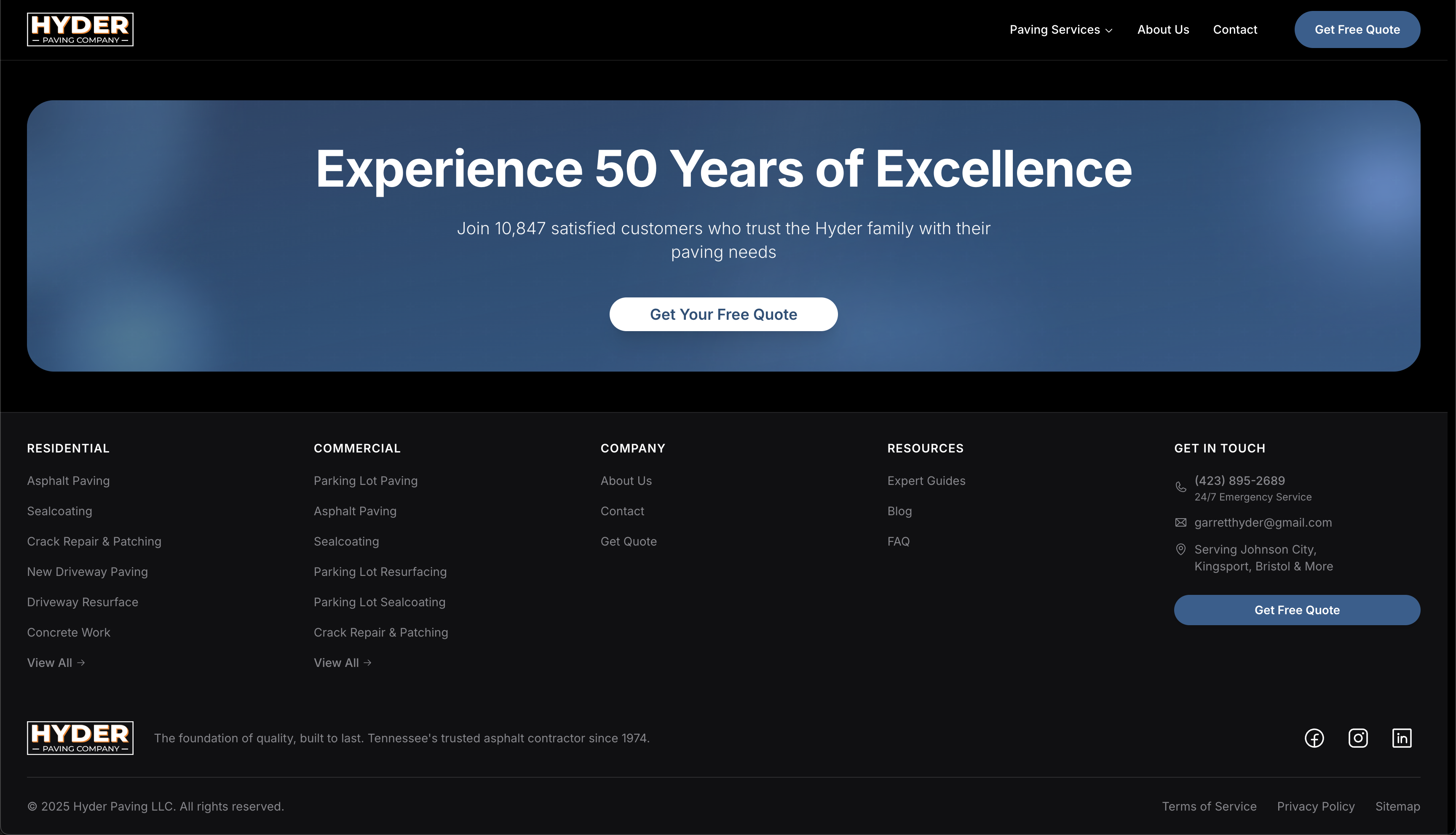
Task: Open Parking Lot Resurfacing link
Action: point(380,572)
